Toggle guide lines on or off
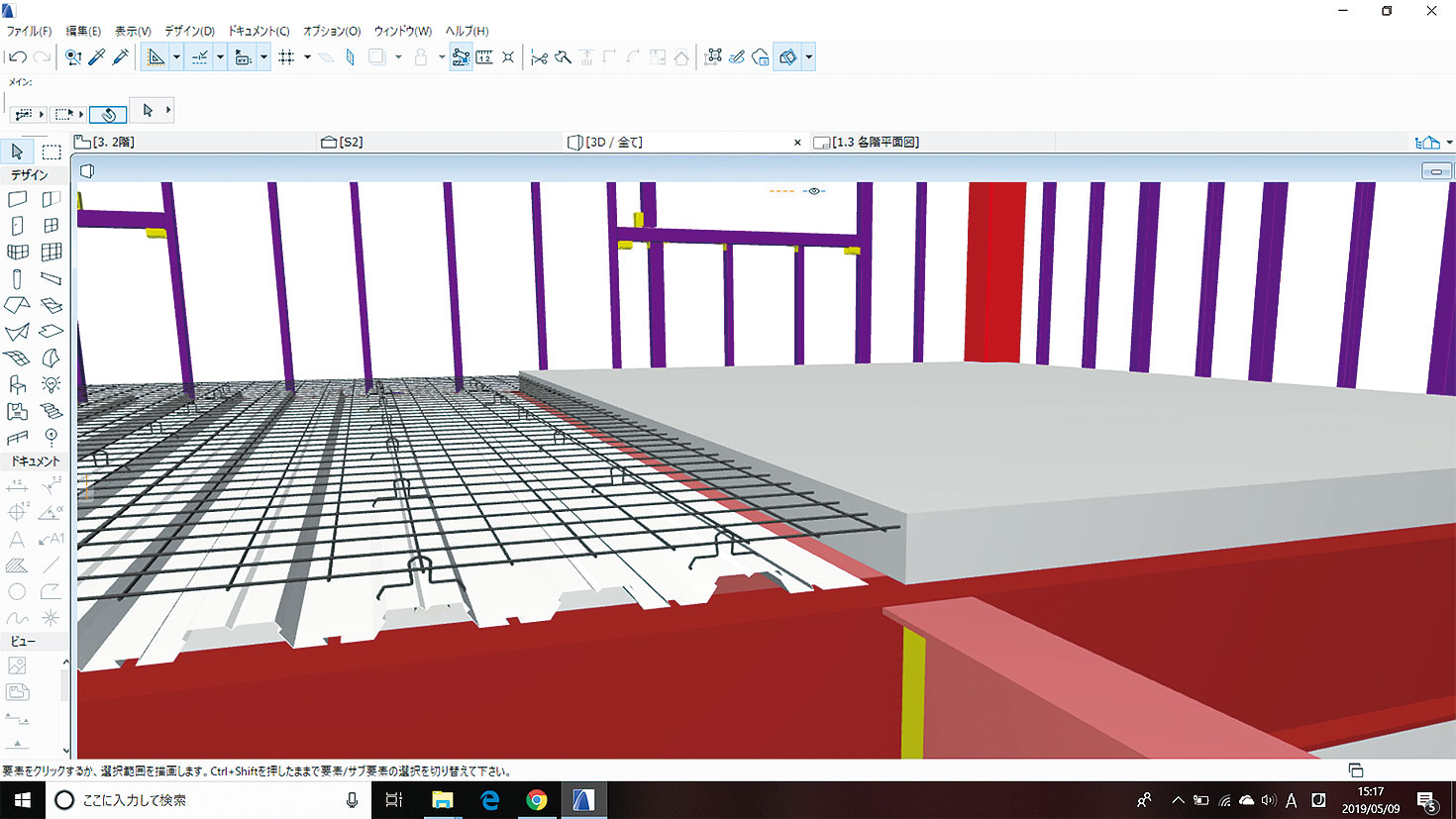 (x=156, y=57)
